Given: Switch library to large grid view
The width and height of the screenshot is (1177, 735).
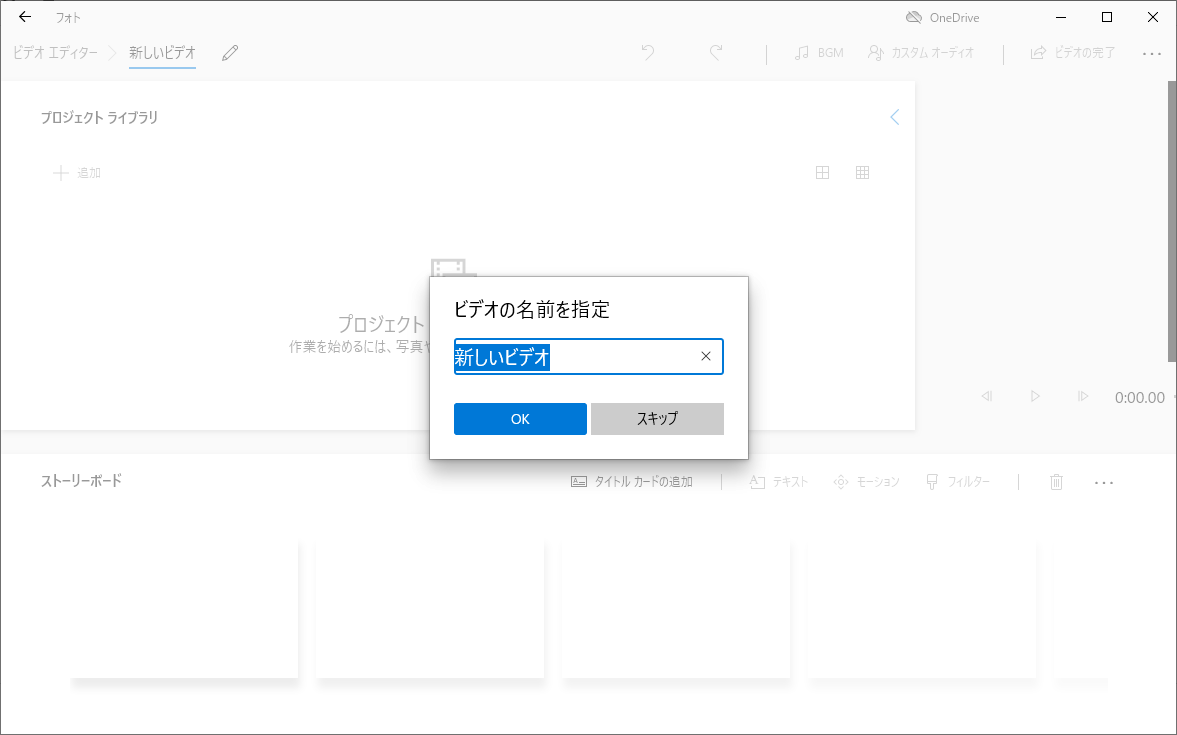Looking at the screenshot, I should tap(823, 173).
